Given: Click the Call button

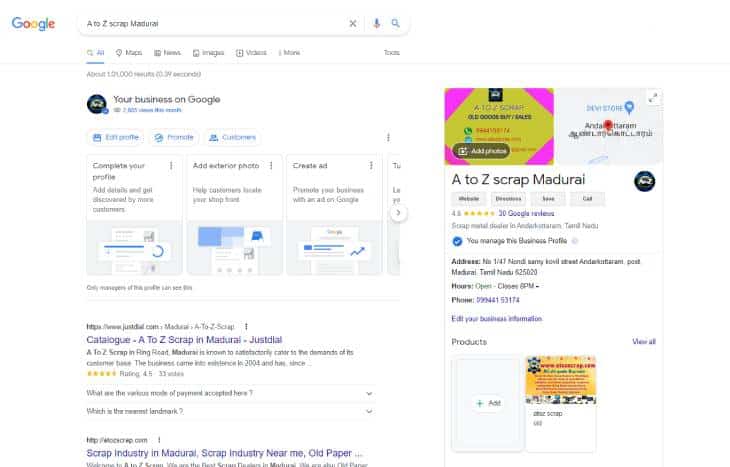Looking at the screenshot, I should pyautogui.click(x=588, y=199).
